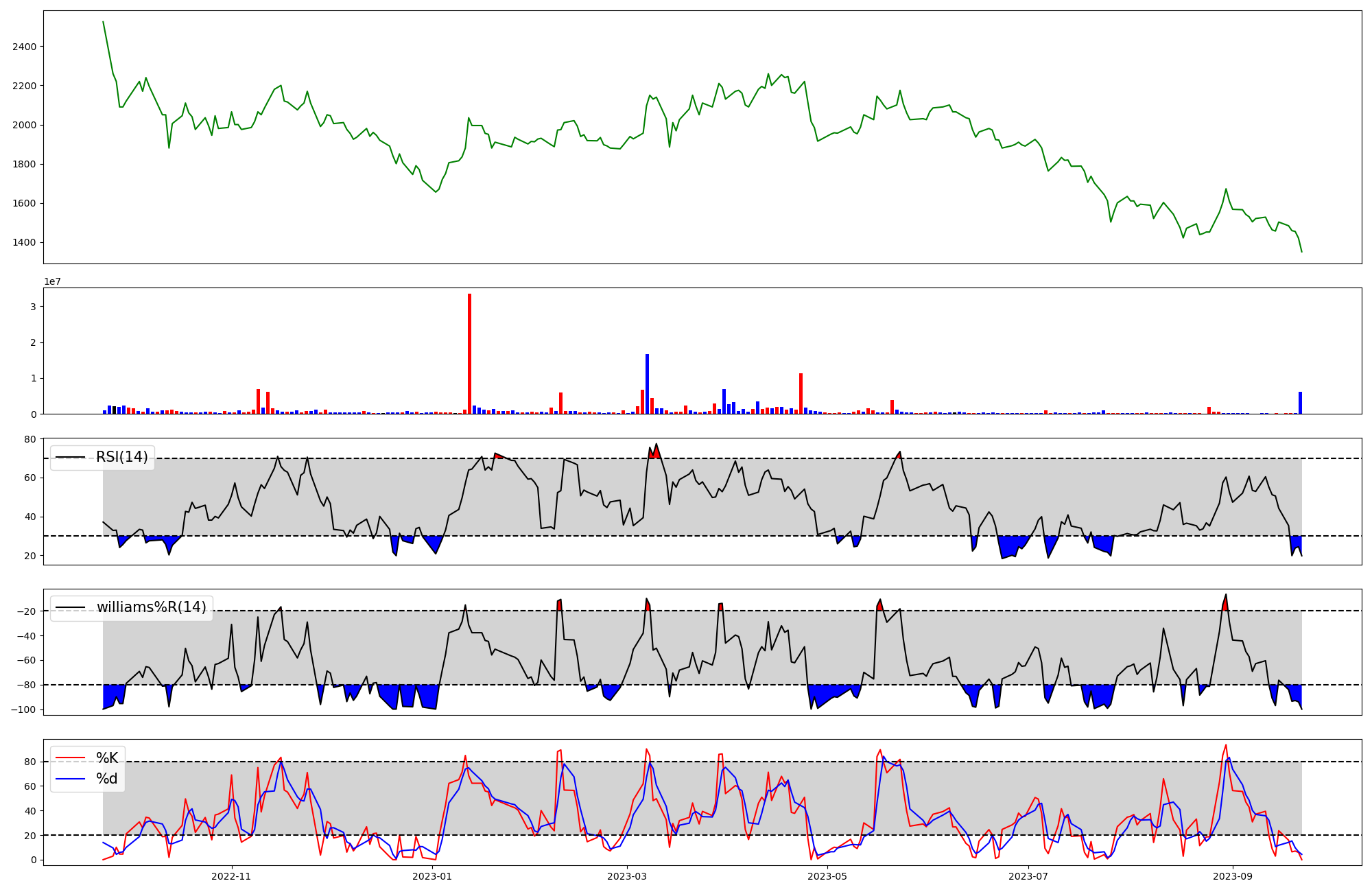Image resolution: width=1372 pixels, height=892 pixels.
Task: Click the blue %d legend entry
Action: click(x=107, y=779)
